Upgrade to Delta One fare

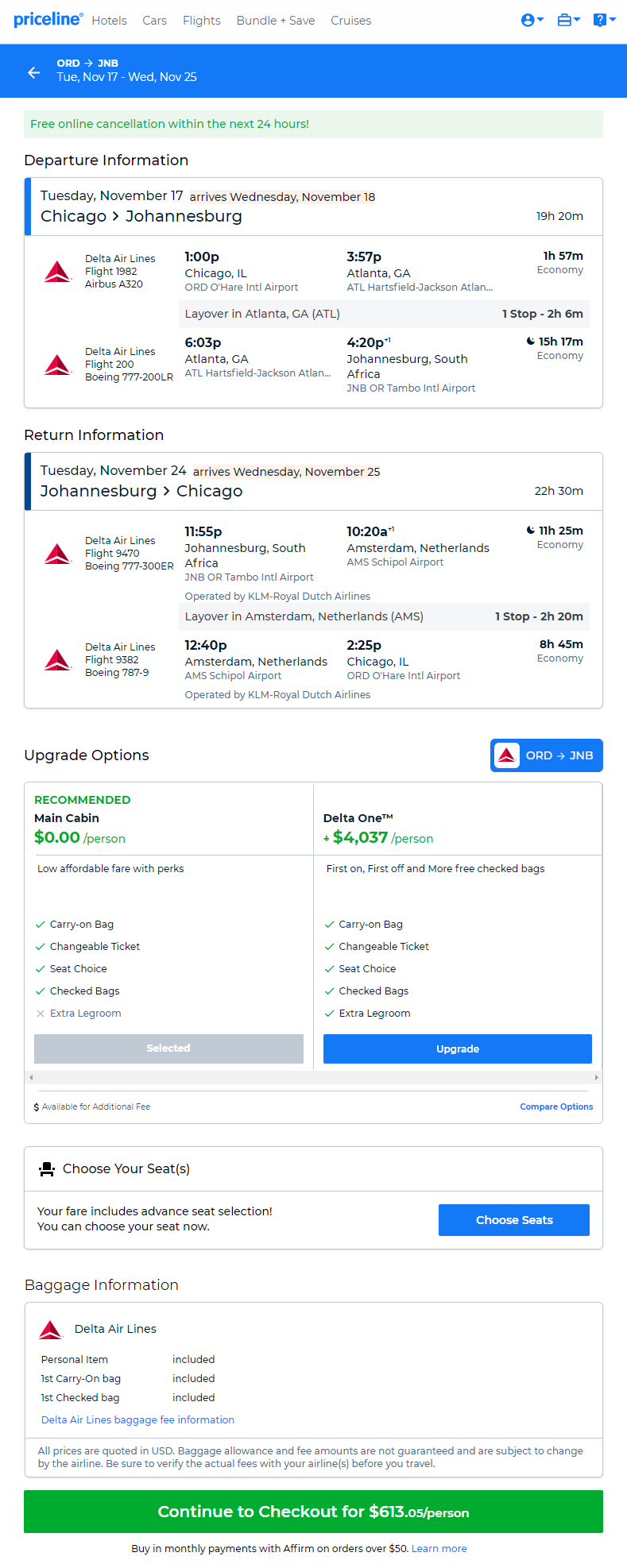[x=458, y=1049]
